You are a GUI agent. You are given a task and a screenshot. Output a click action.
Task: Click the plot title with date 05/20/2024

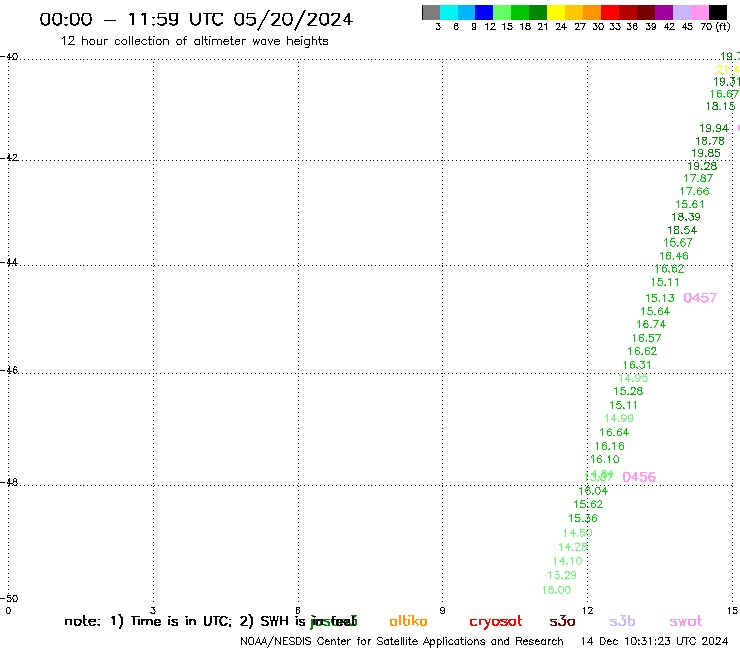(196, 20)
